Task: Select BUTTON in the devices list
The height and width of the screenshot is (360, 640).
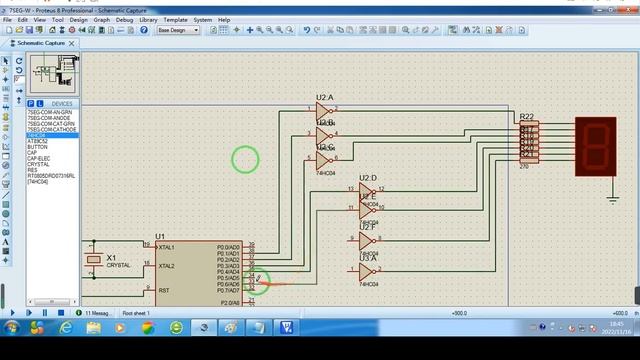Action: 38,147
